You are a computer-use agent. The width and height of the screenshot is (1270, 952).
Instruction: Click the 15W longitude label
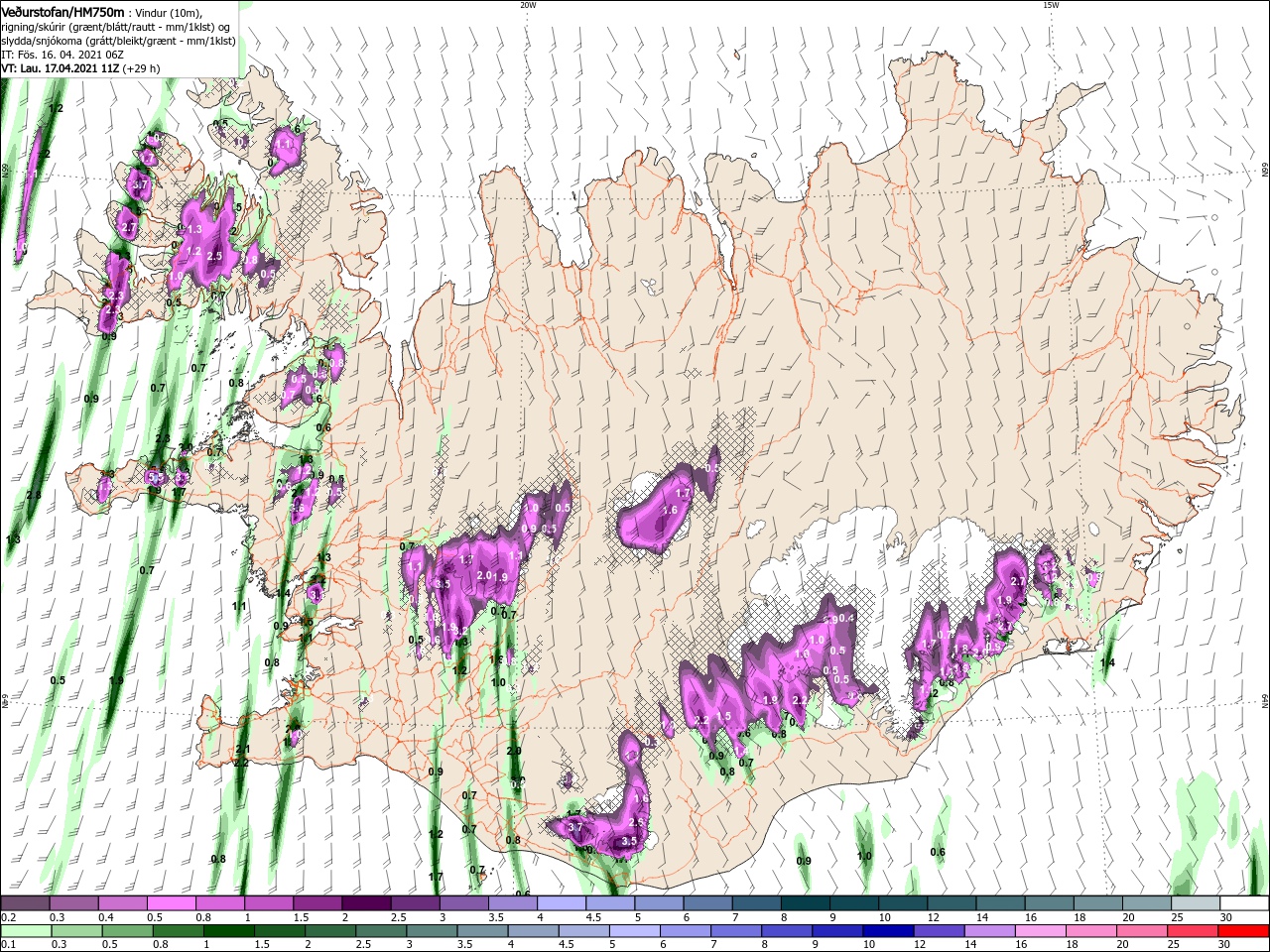tap(1051, 5)
